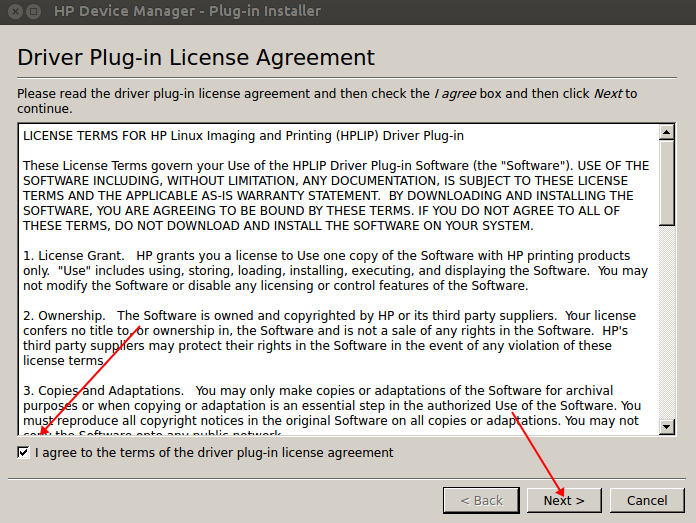Viewport: 696px width, 523px height.
Task: Click the license text scrollbar thumb
Action: [667, 183]
